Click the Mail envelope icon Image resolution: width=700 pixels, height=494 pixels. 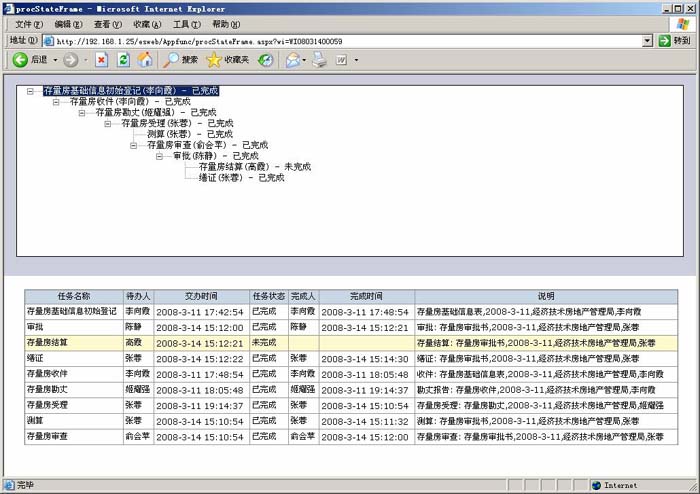click(292, 60)
